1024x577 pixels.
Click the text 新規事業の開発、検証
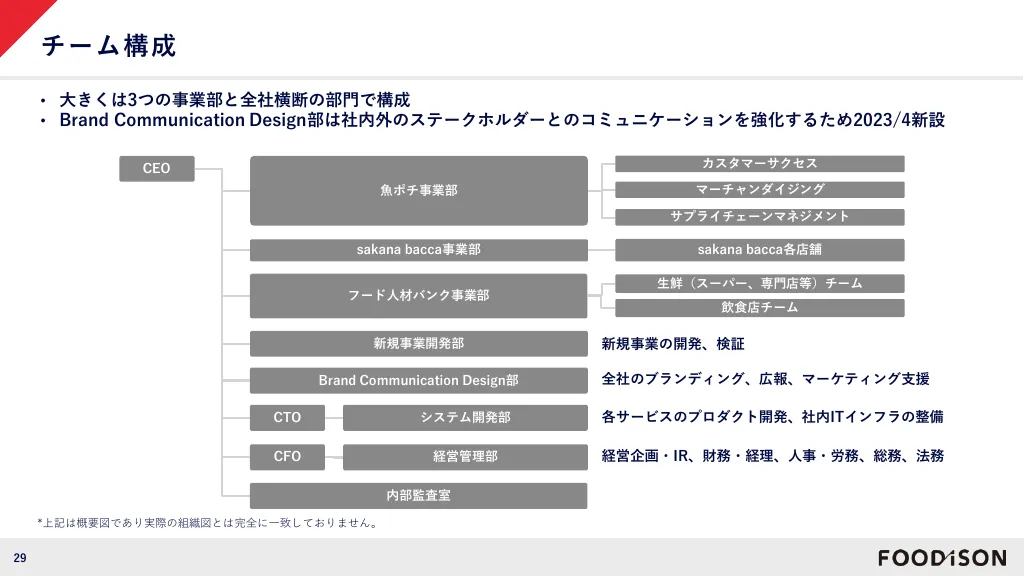point(673,344)
